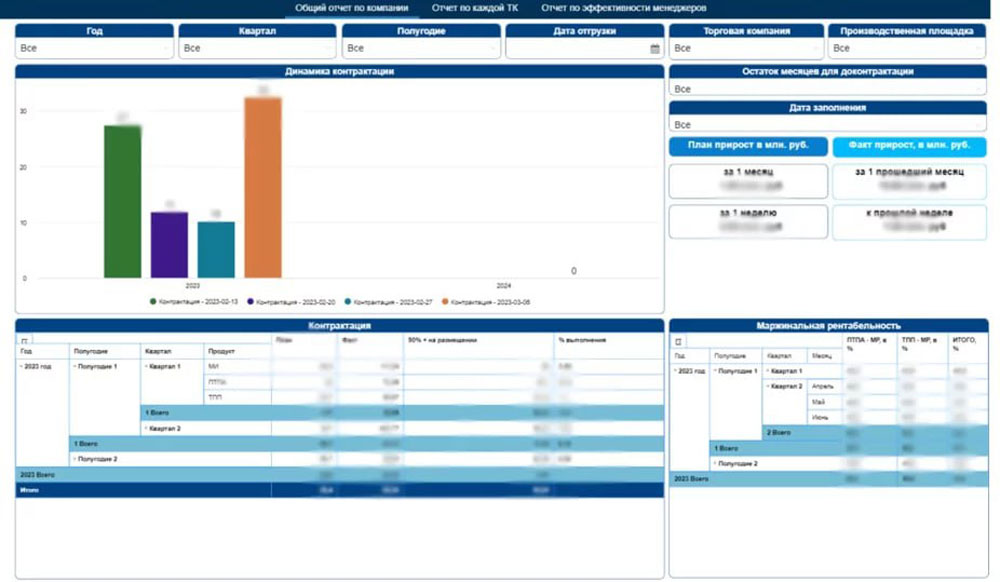
Task: Open the Торговая компания dropdown
Action: tap(745, 48)
